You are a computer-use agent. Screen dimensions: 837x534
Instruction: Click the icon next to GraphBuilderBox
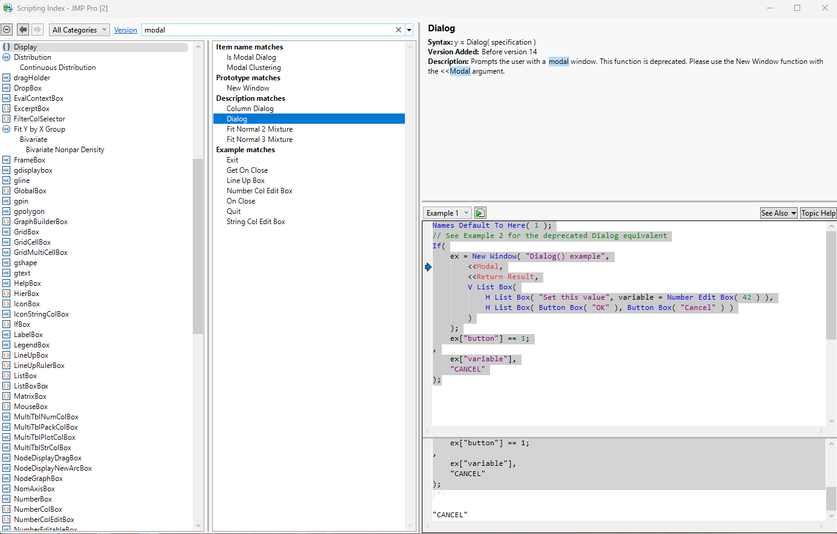click(7, 222)
